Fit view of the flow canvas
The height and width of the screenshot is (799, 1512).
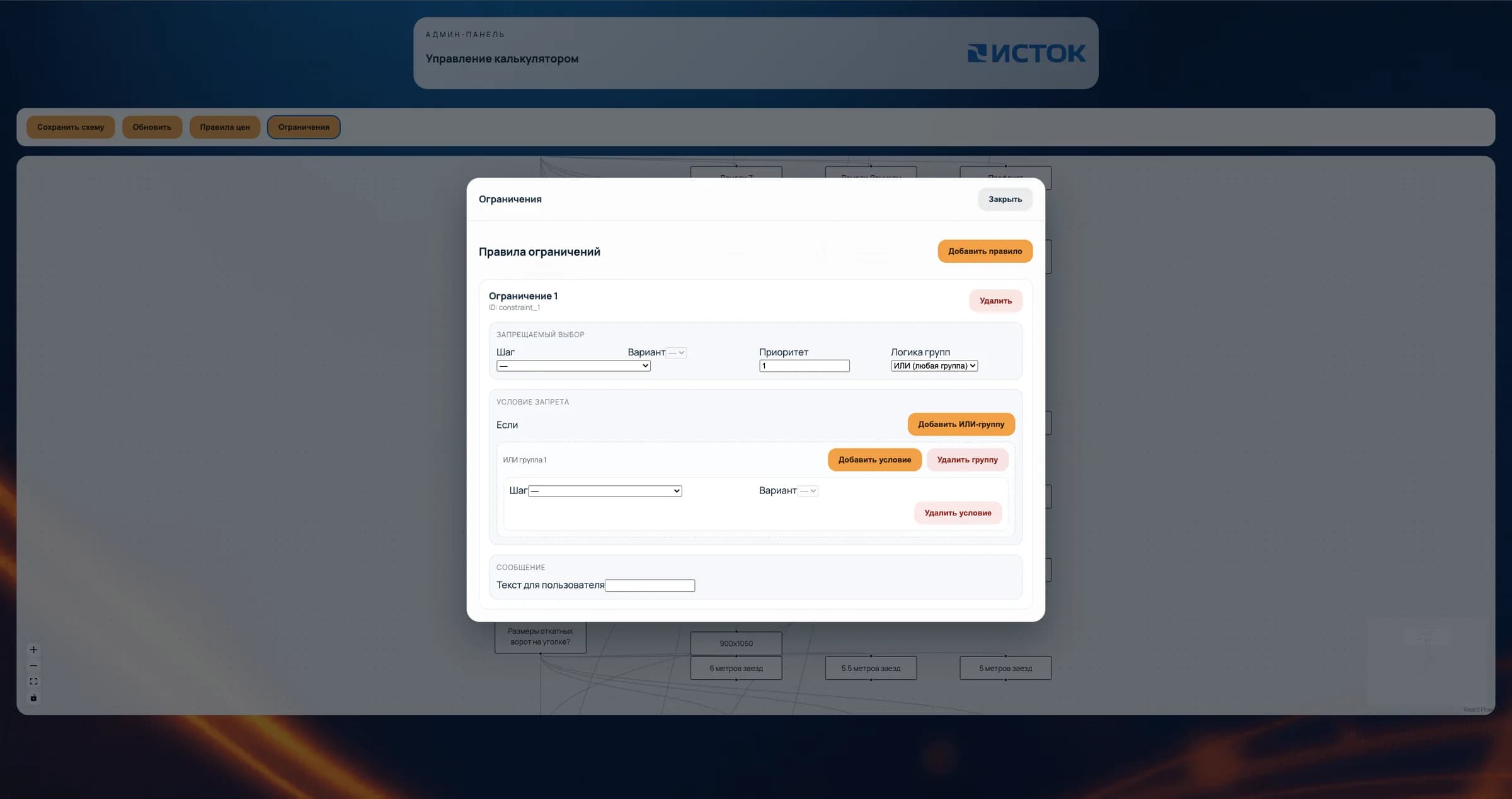(x=33, y=681)
